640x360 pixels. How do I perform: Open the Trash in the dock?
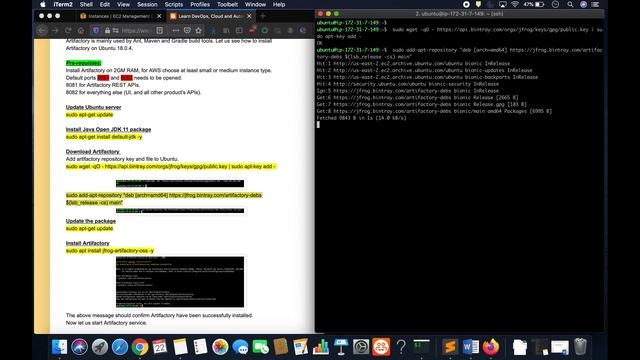click(580, 347)
